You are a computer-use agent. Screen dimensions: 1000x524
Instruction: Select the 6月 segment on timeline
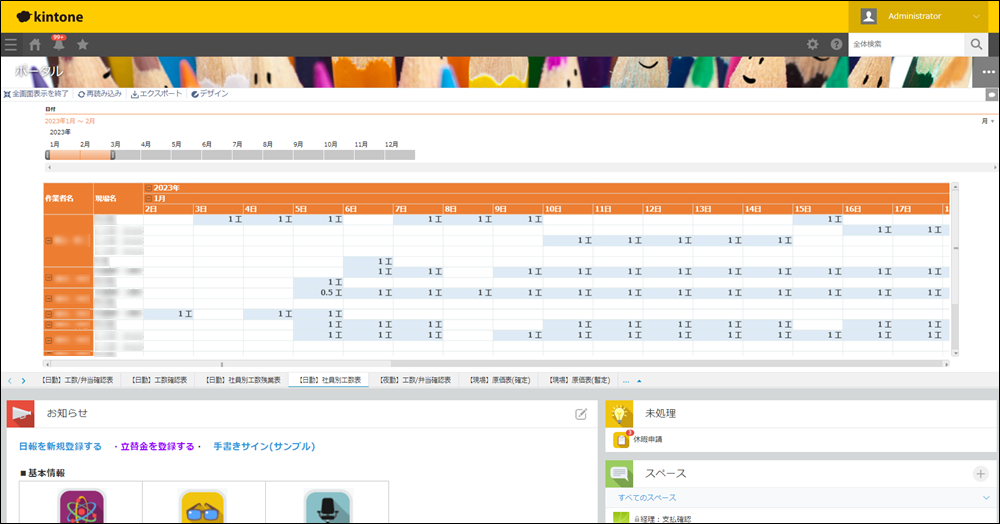click(217, 155)
